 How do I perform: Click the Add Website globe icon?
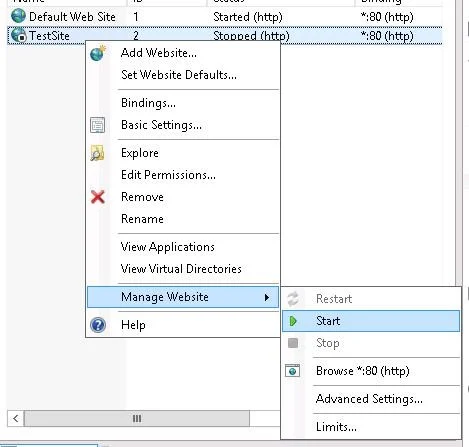coord(98,53)
